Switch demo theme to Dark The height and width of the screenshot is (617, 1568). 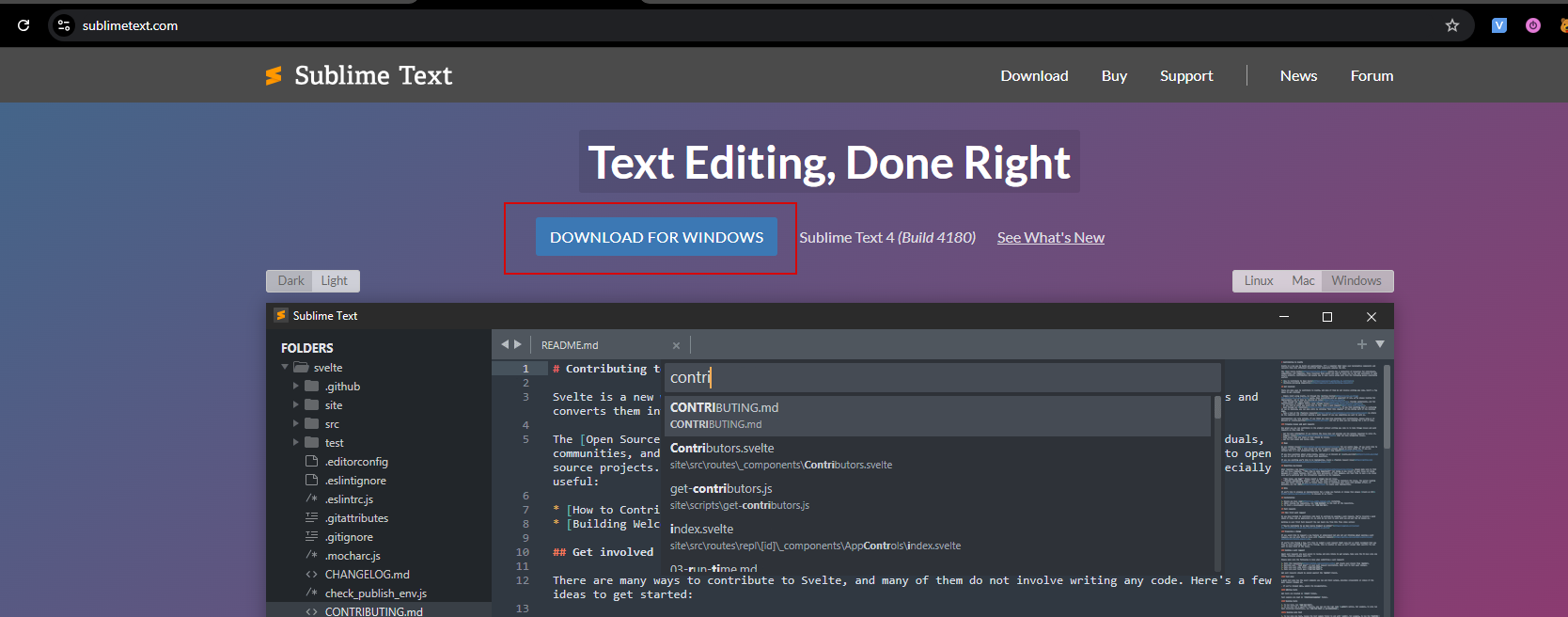click(x=290, y=280)
